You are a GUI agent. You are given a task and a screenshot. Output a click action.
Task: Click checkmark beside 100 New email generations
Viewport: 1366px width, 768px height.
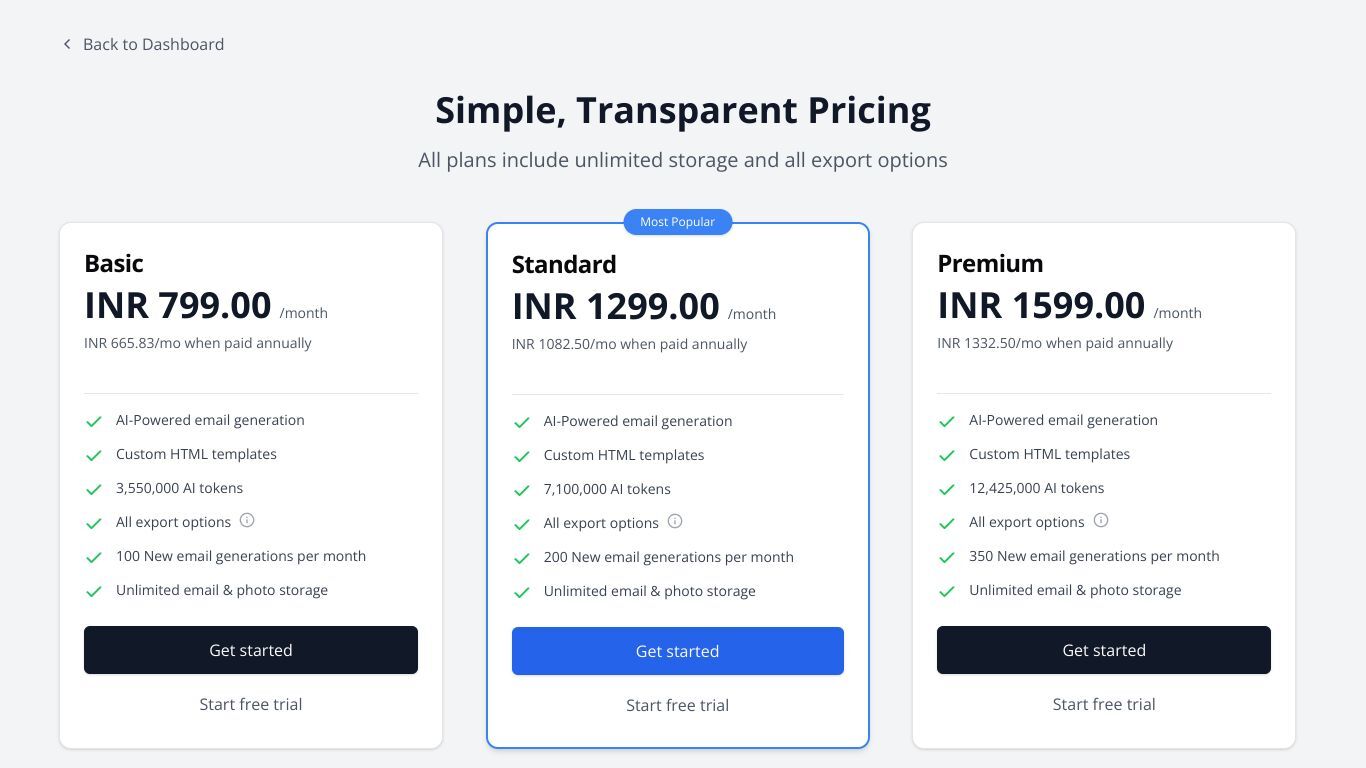[x=94, y=557]
